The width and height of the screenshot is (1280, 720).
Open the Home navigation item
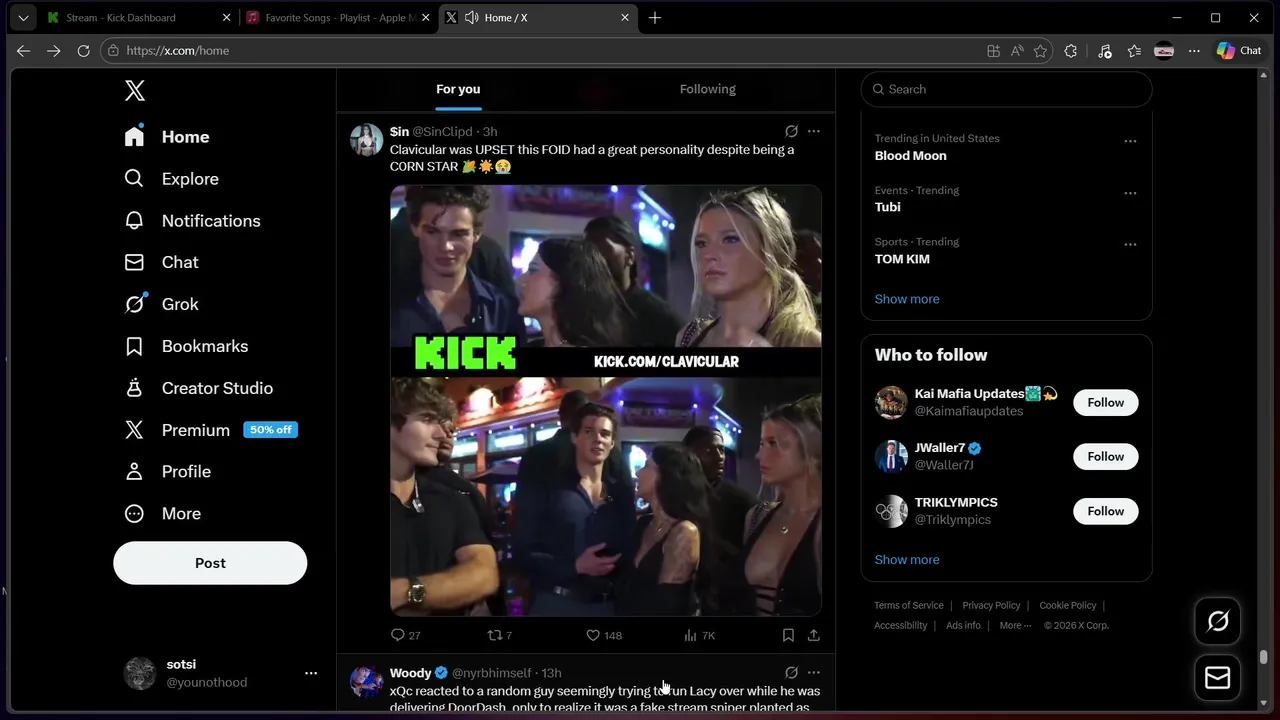(167, 137)
